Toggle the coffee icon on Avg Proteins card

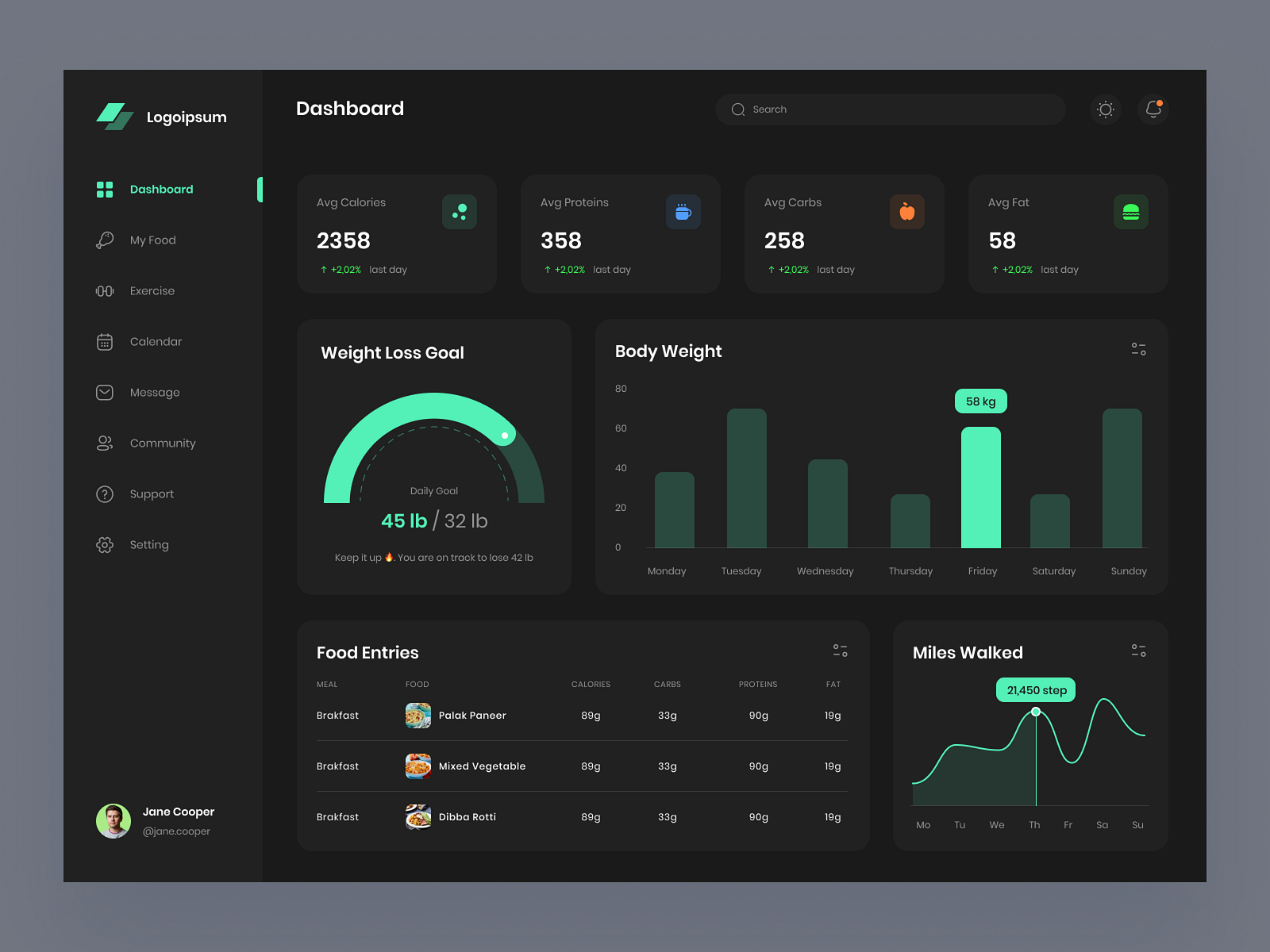coord(683,212)
